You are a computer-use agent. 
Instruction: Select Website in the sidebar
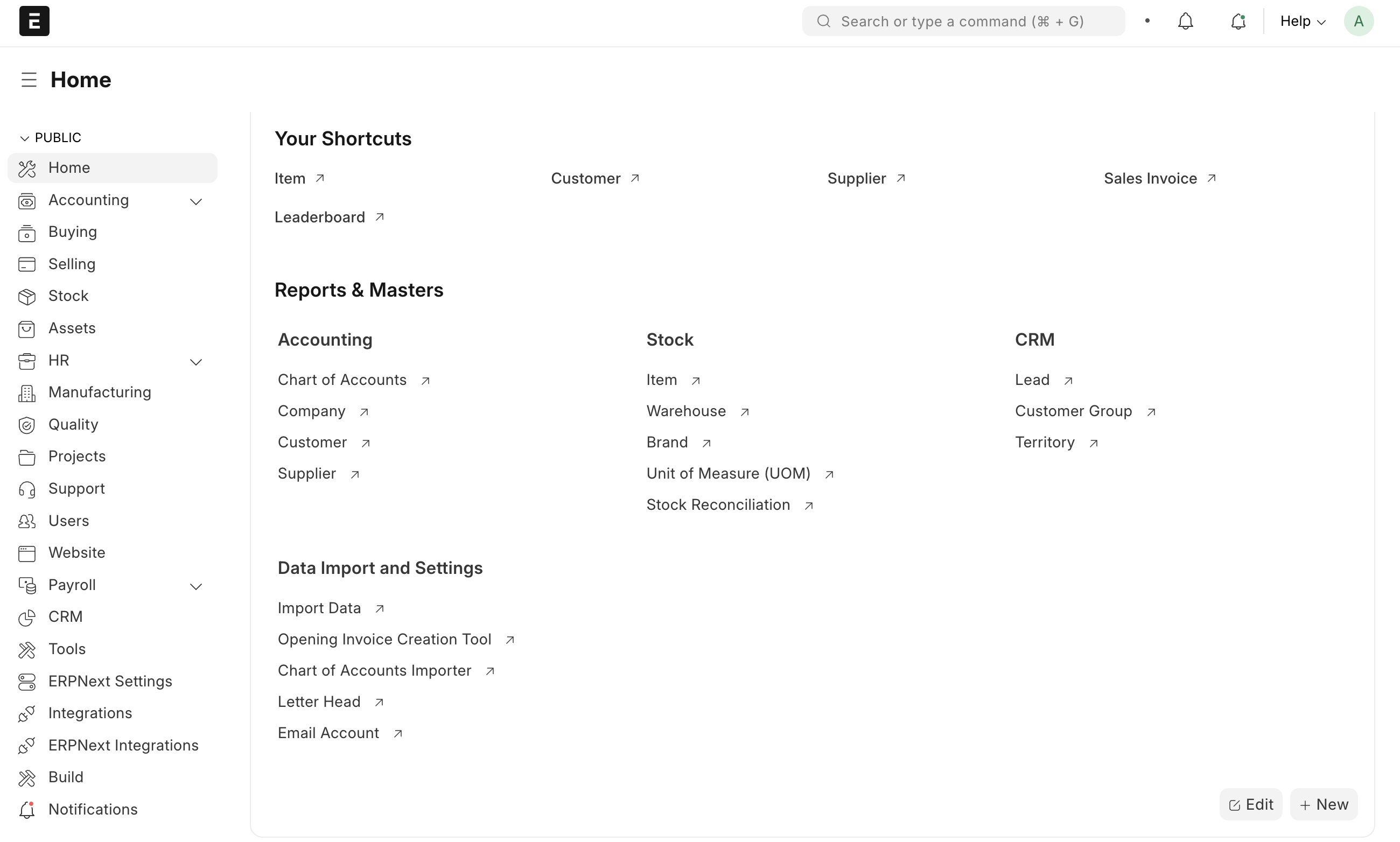(x=76, y=553)
